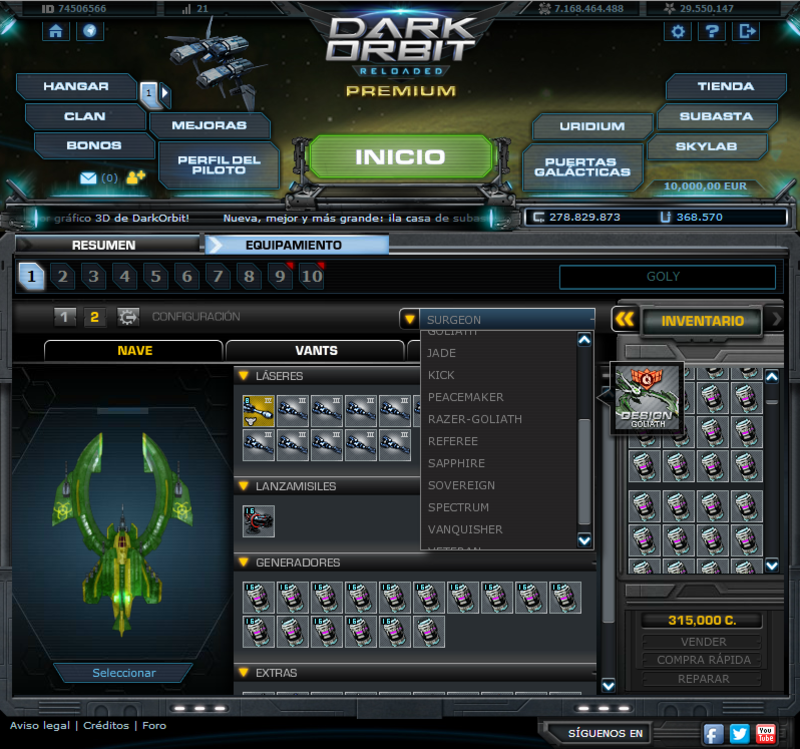The image size is (800, 749).
Task: Click the design list scroll-down arrow
Action: tap(585, 540)
